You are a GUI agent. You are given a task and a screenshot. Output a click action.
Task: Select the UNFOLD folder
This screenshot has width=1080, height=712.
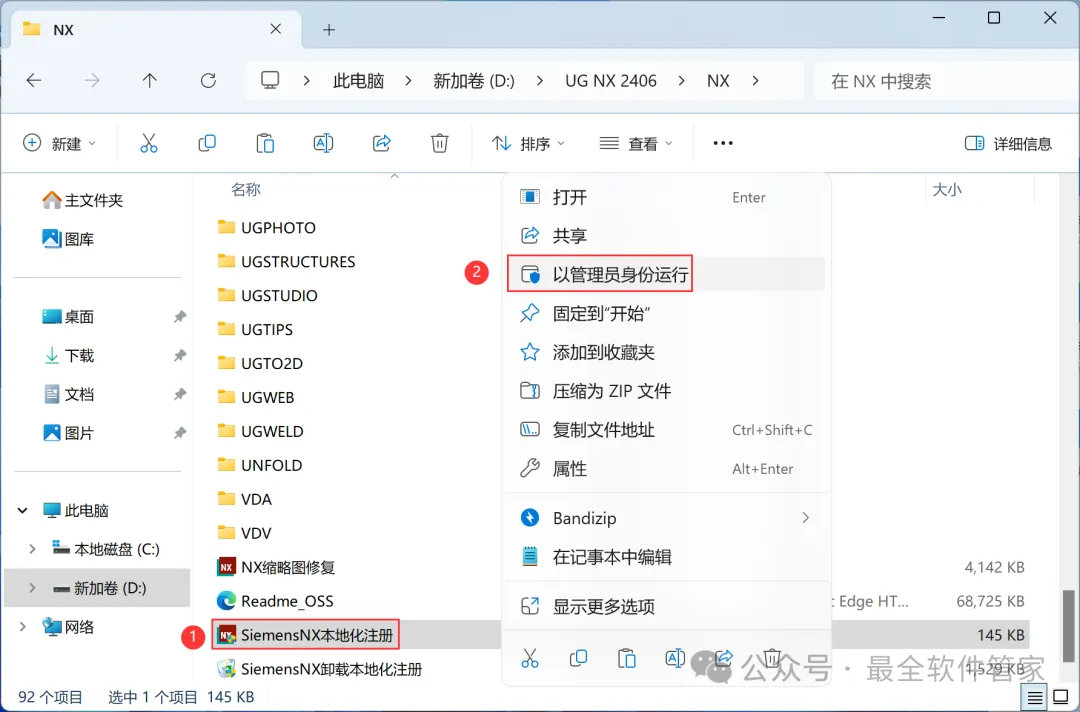[x=260, y=465]
